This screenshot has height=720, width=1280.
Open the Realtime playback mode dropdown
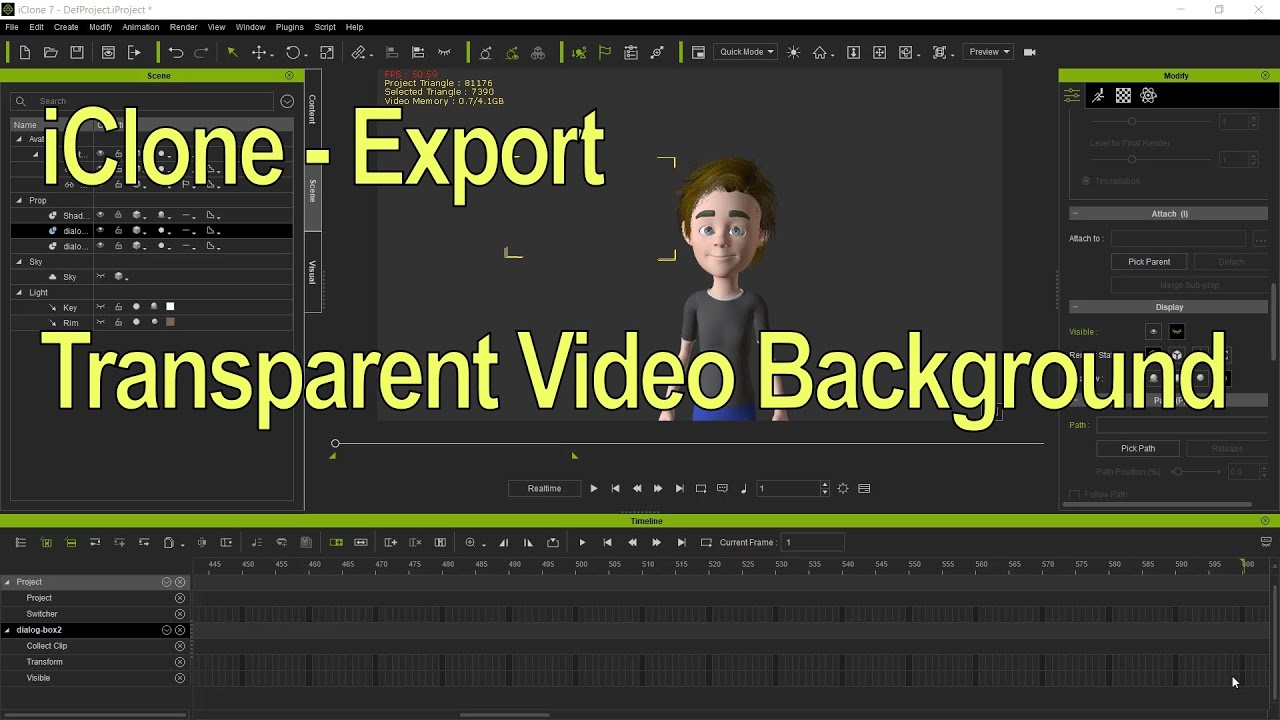click(544, 488)
